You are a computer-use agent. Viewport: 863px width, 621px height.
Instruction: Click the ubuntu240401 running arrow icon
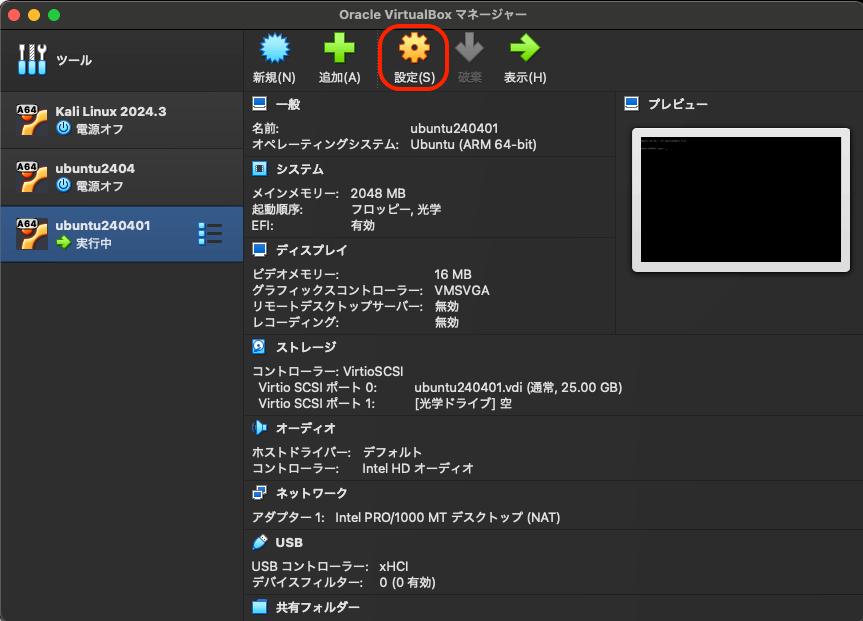(x=64, y=242)
